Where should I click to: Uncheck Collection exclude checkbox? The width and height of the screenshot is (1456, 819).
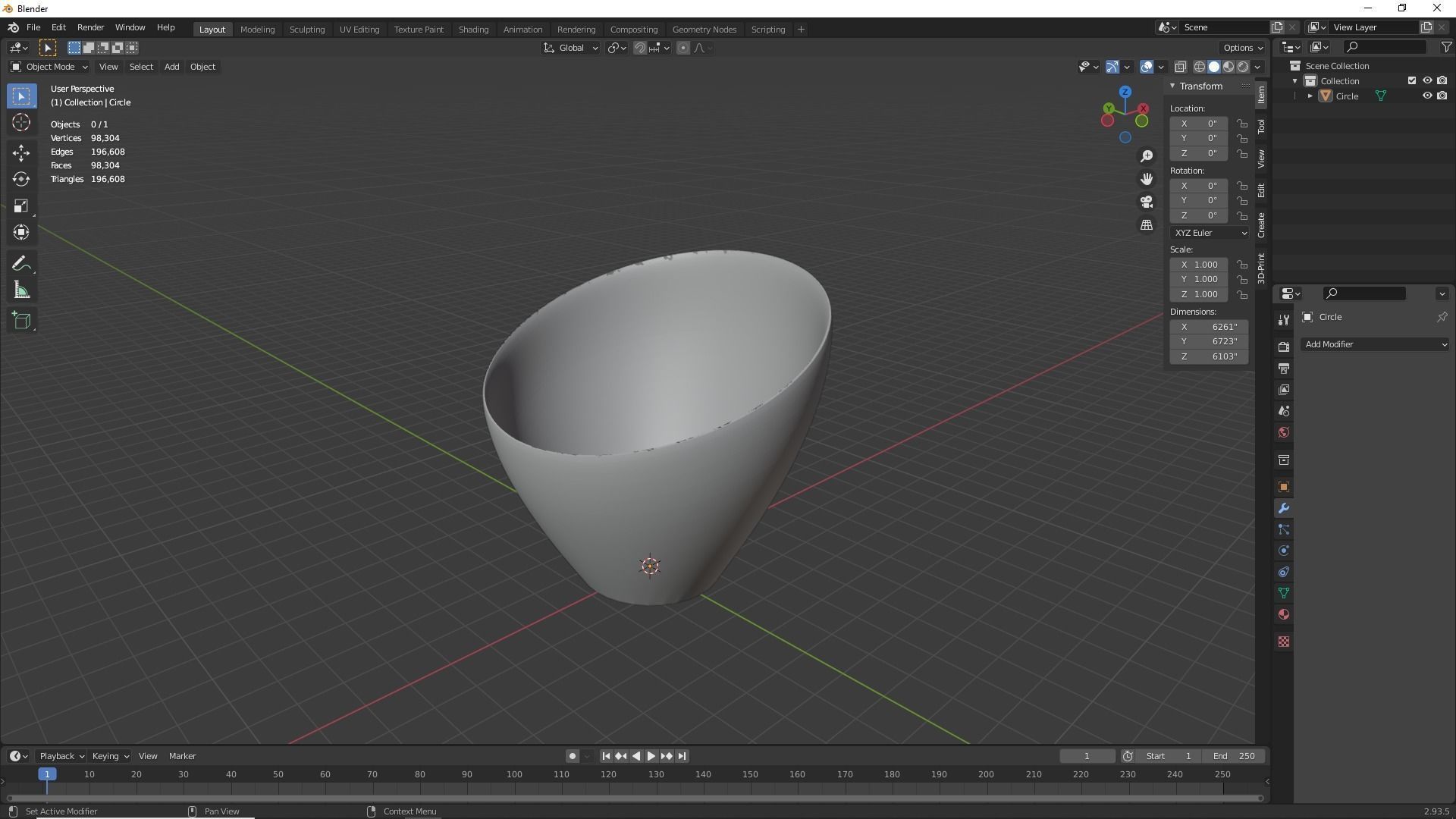coord(1411,80)
